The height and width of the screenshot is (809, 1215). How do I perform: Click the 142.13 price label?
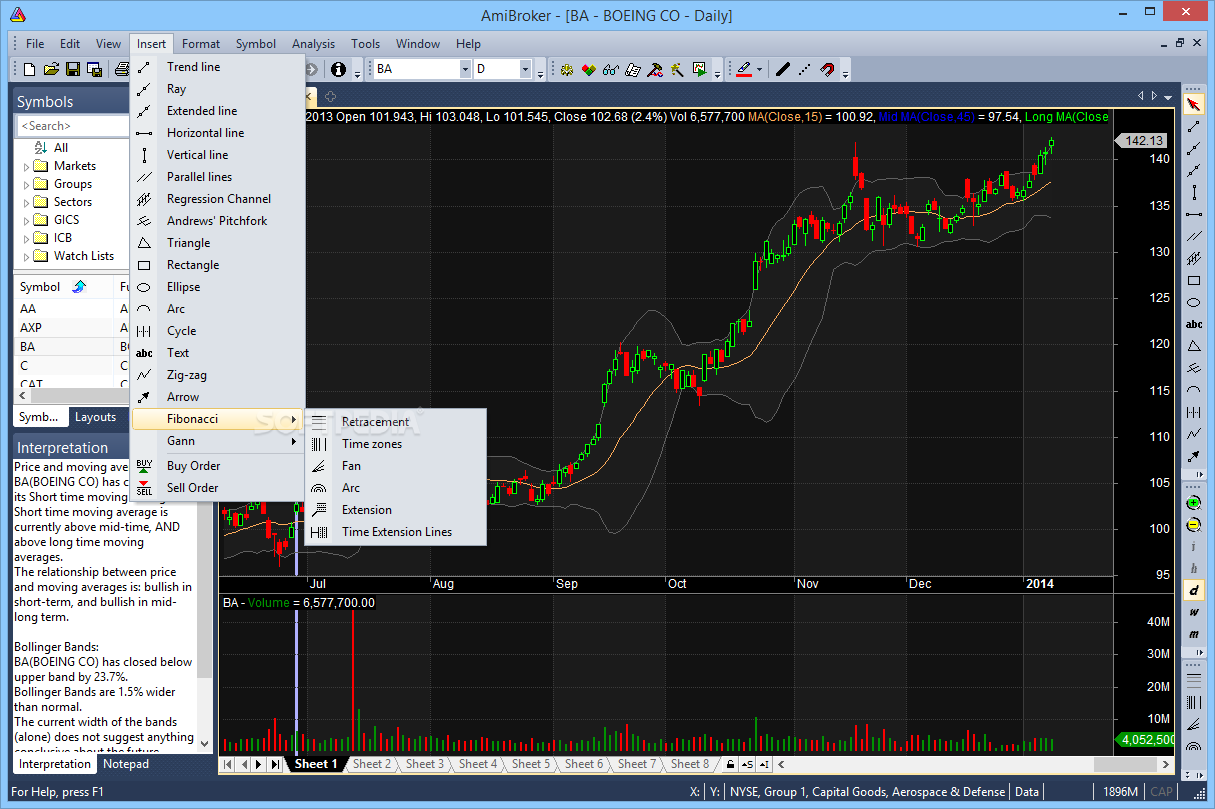[x=1142, y=141]
